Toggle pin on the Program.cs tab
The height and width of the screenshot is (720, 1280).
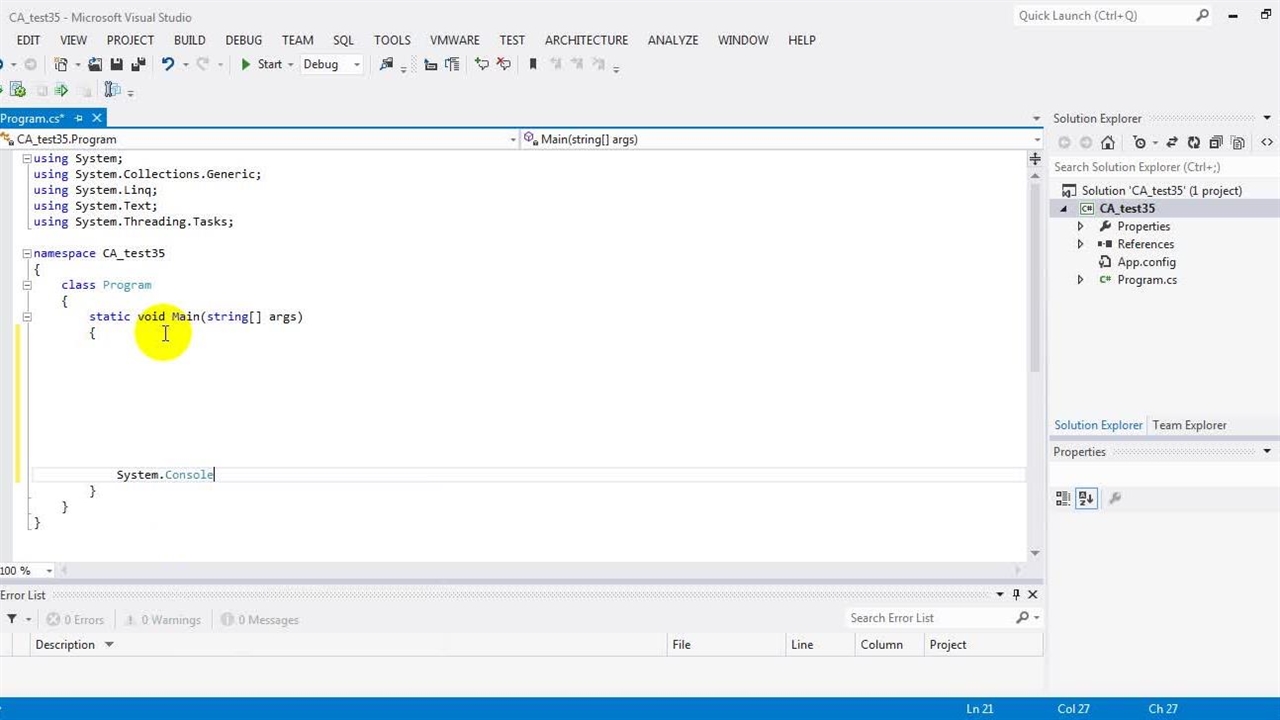point(78,118)
